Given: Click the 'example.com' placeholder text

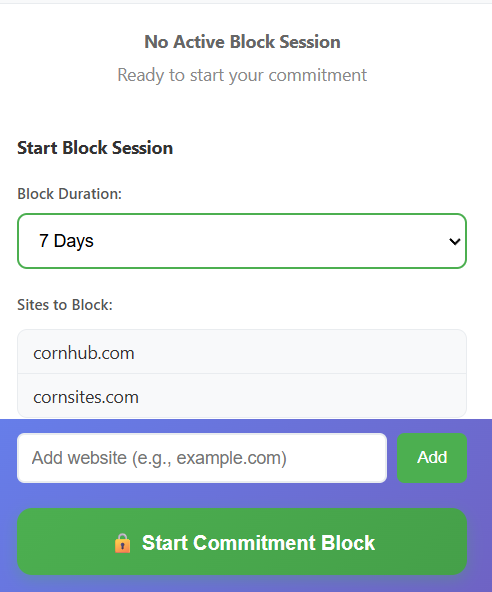Looking at the screenshot, I should (231, 458).
